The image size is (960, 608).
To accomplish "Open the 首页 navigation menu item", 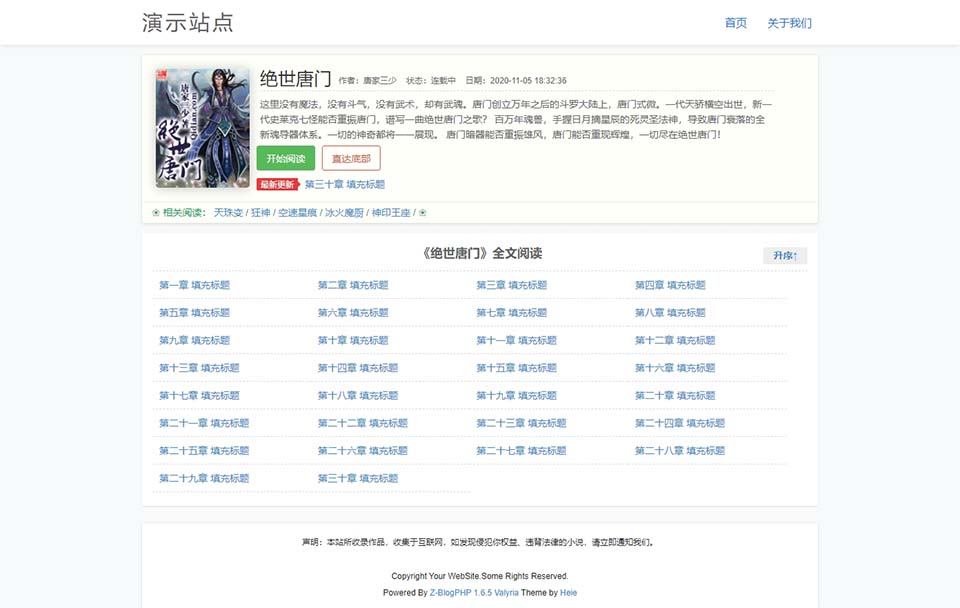I will [735, 23].
